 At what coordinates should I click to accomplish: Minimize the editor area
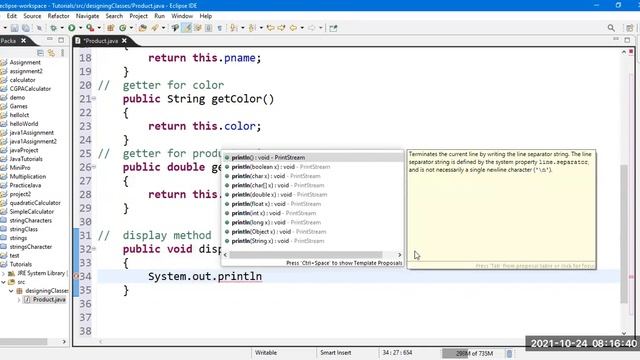pyautogui.click(x=616, y=39)
